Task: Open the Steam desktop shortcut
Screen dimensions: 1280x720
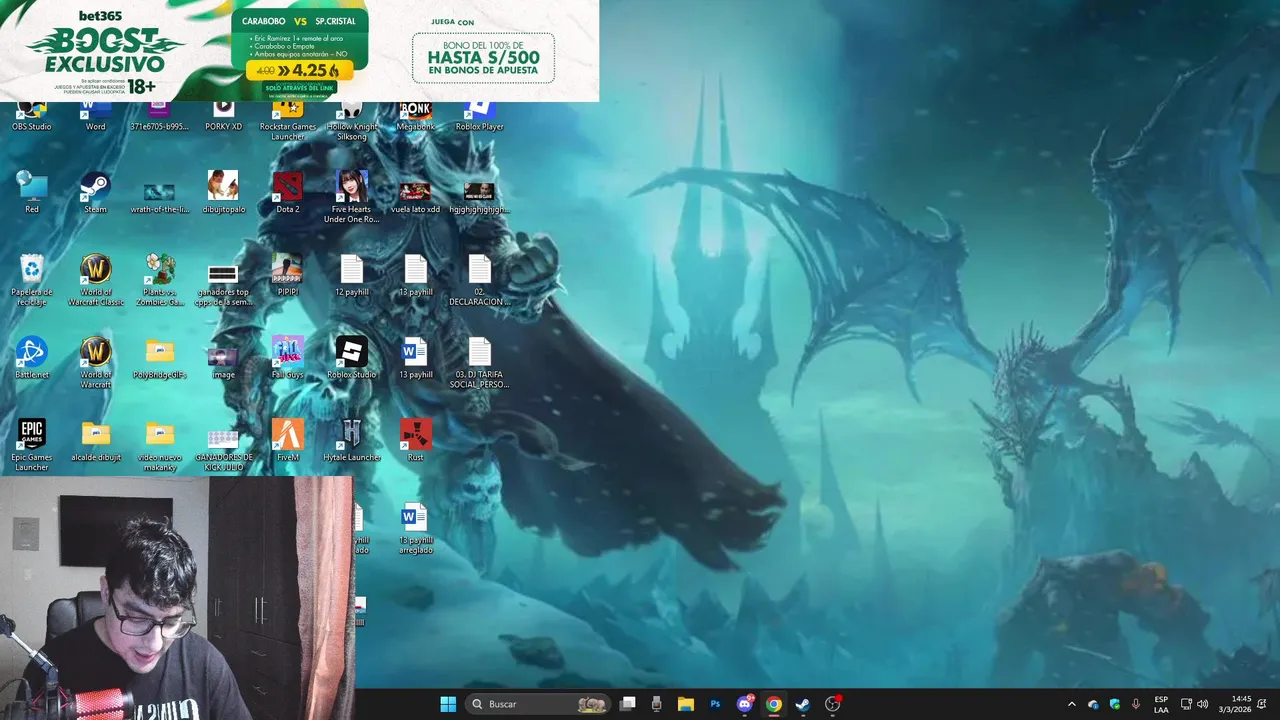Action: pyautogui.click(x=95, y=192)
